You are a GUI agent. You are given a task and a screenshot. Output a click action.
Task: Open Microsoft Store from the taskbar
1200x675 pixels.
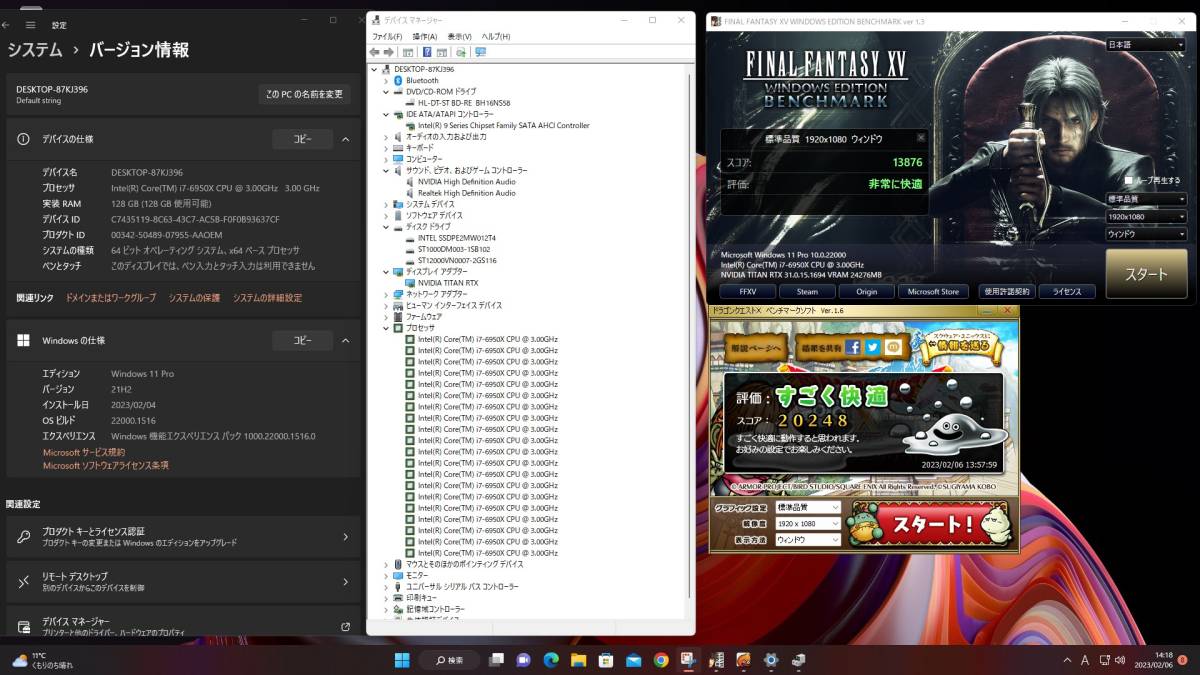[x=605, y=660]
